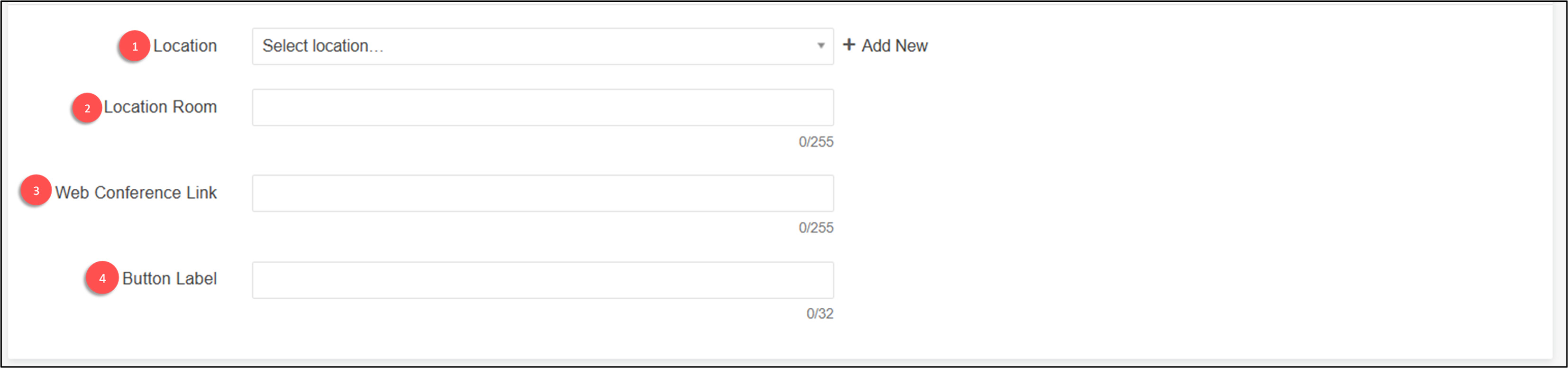The width and height of the screenshot is (1568, 368).
Task: Click the Location field label
Action: point(185,46)
